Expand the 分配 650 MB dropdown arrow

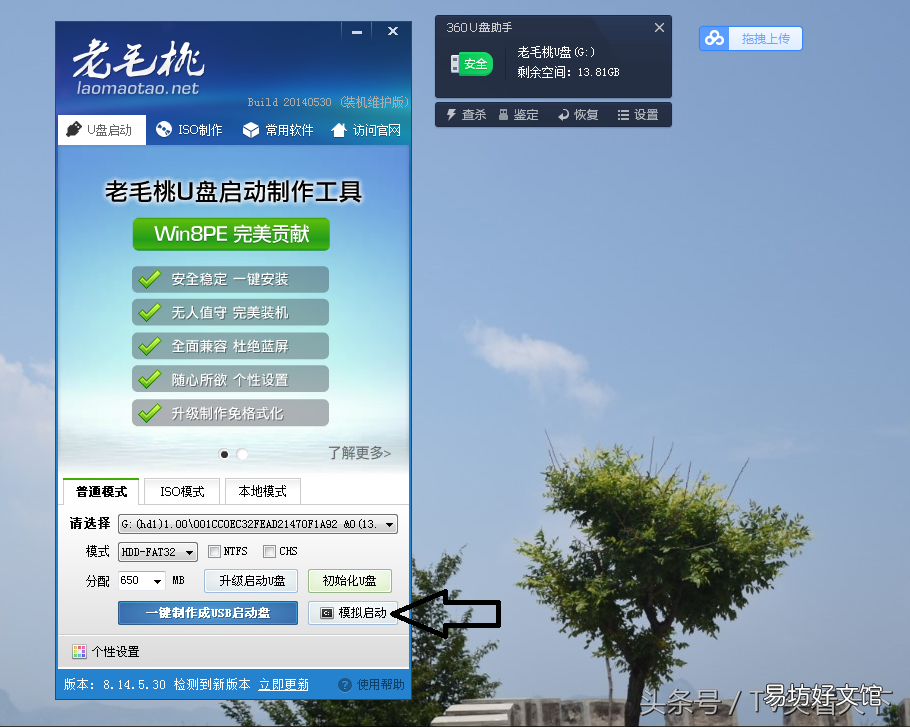coord(157,581)
